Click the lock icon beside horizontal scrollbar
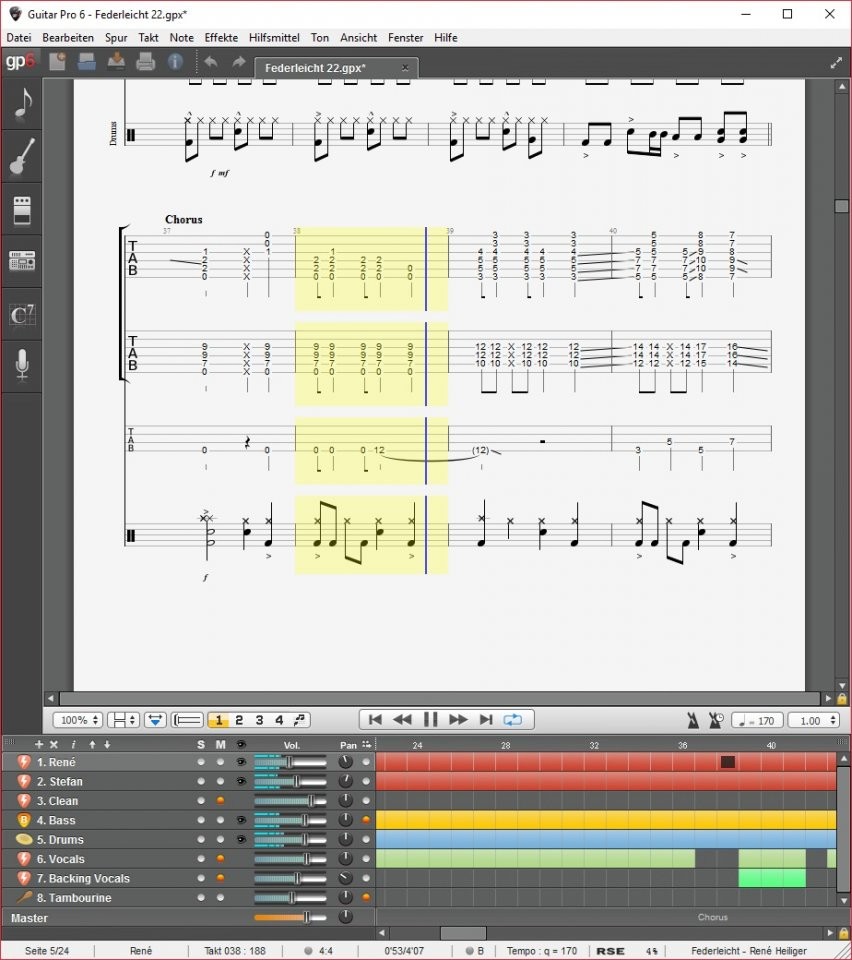Screen dimensions: 852x960 click(x=842, y=699)
